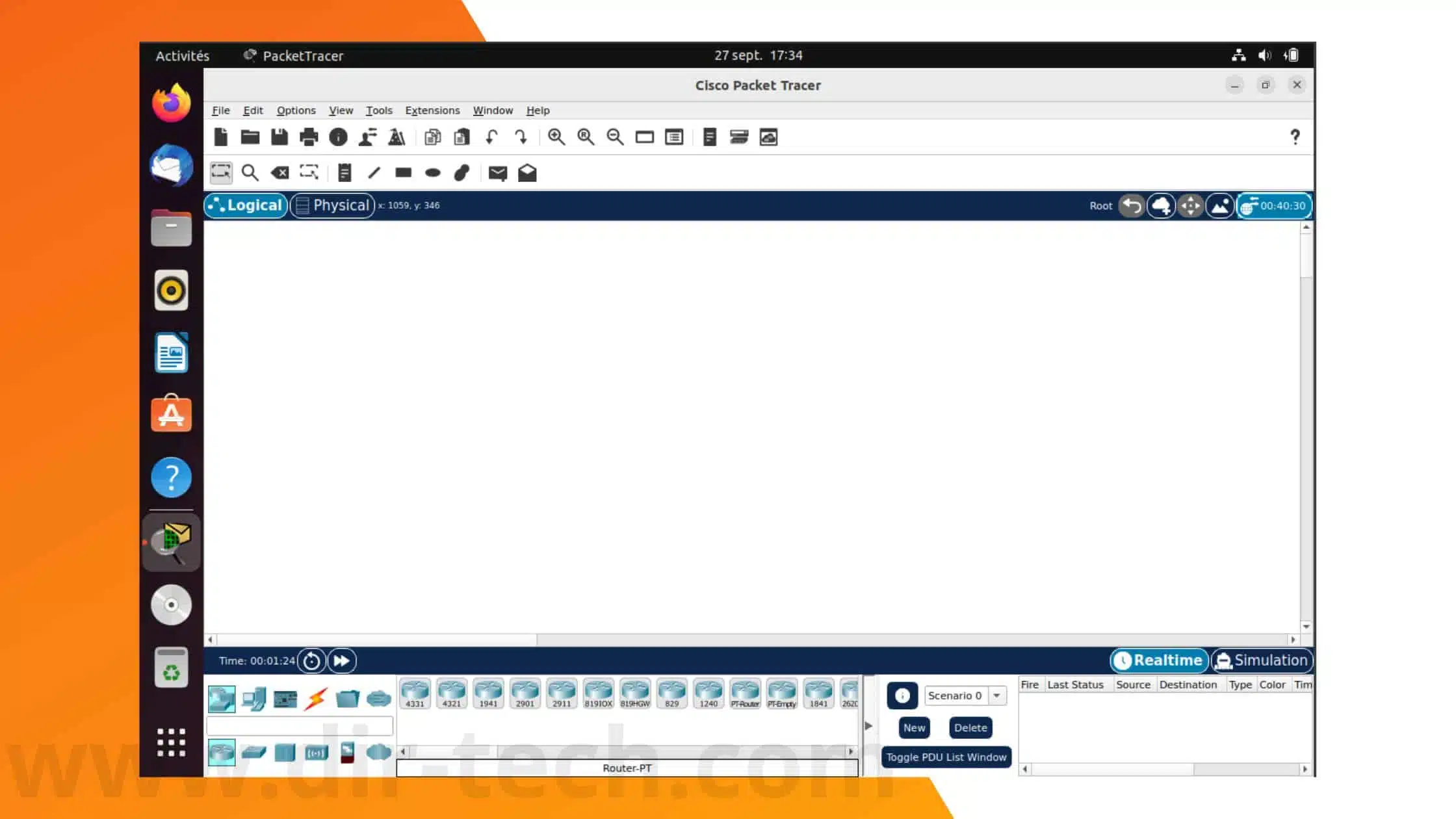Image resolution: width=1456 pixels, height=819 pixels.
Task: Pick the Delete tool
Action: (279, 173)
